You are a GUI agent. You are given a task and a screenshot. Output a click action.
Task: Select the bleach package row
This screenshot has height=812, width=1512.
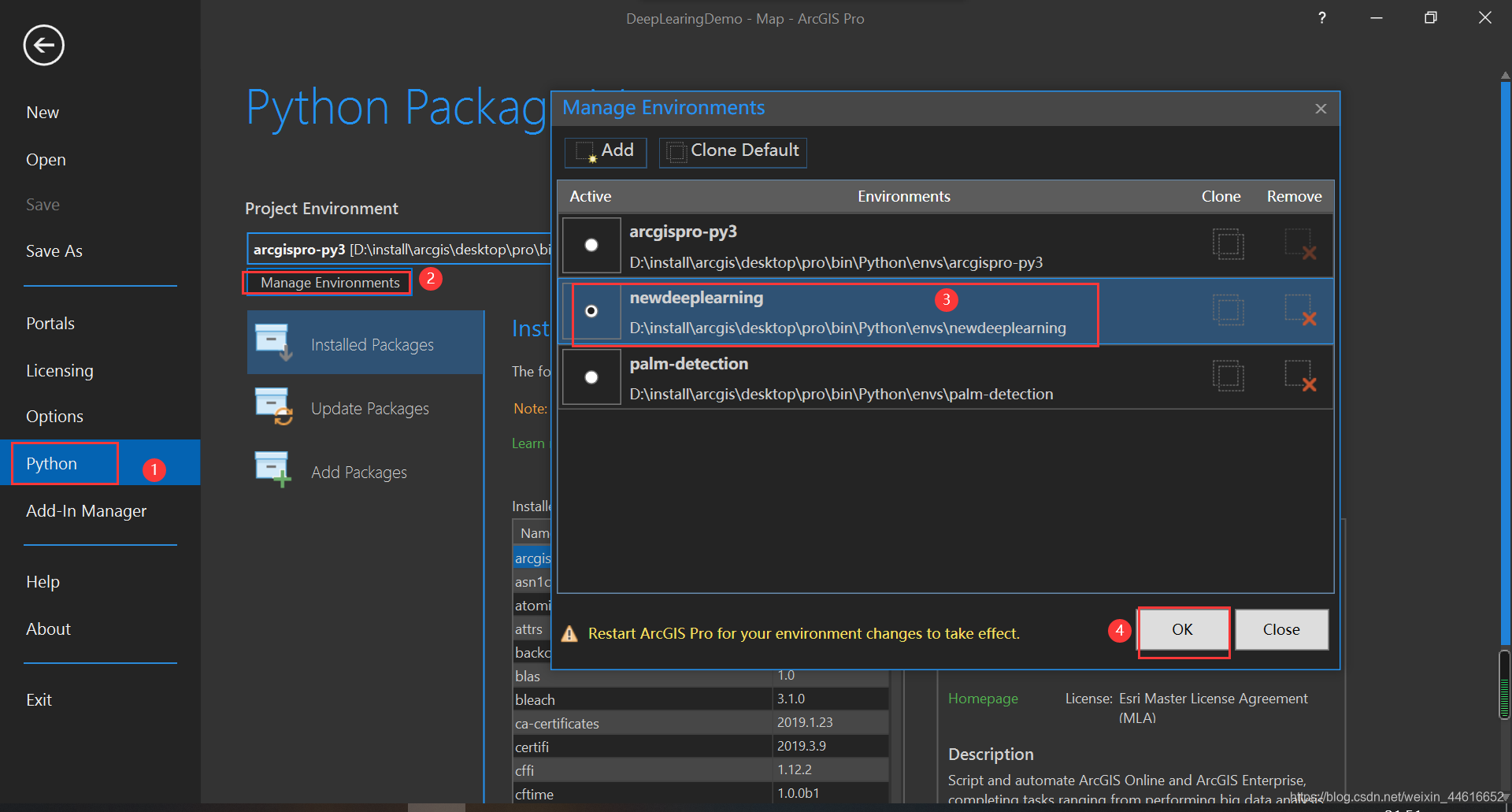tap(700, 699)
